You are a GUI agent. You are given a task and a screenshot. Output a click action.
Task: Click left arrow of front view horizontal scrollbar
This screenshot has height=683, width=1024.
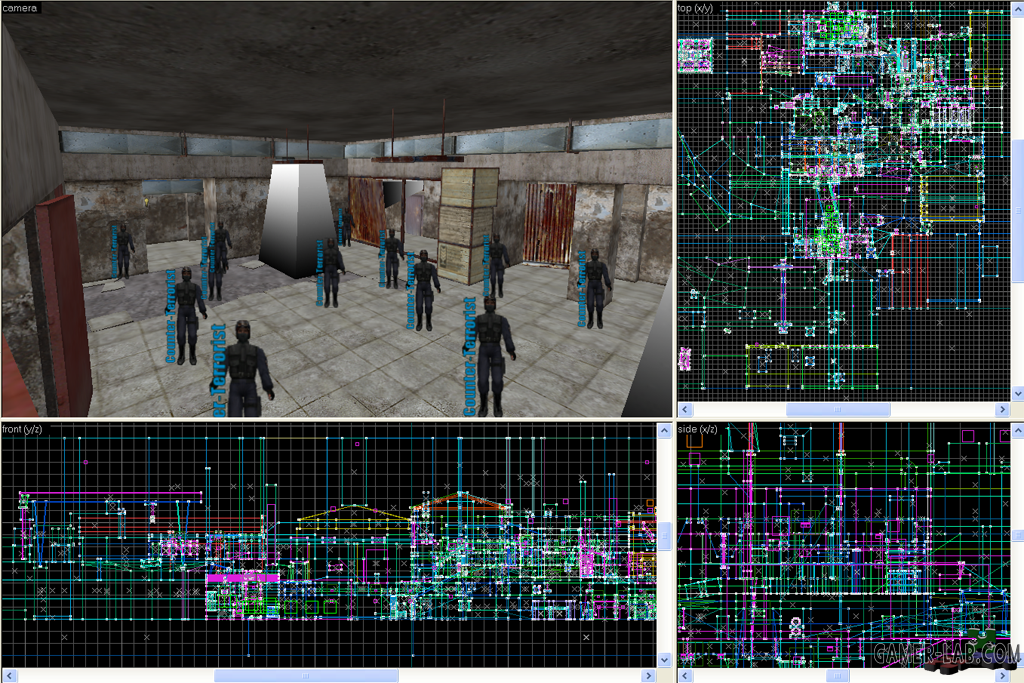pyautogui.click(x=9, y=676)
